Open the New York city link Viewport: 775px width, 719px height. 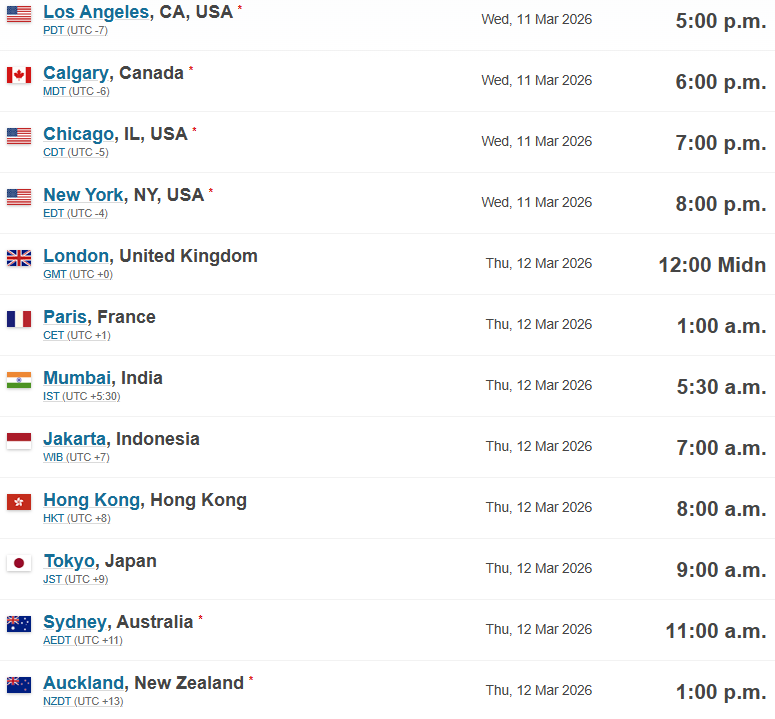[x=83, y=195]
